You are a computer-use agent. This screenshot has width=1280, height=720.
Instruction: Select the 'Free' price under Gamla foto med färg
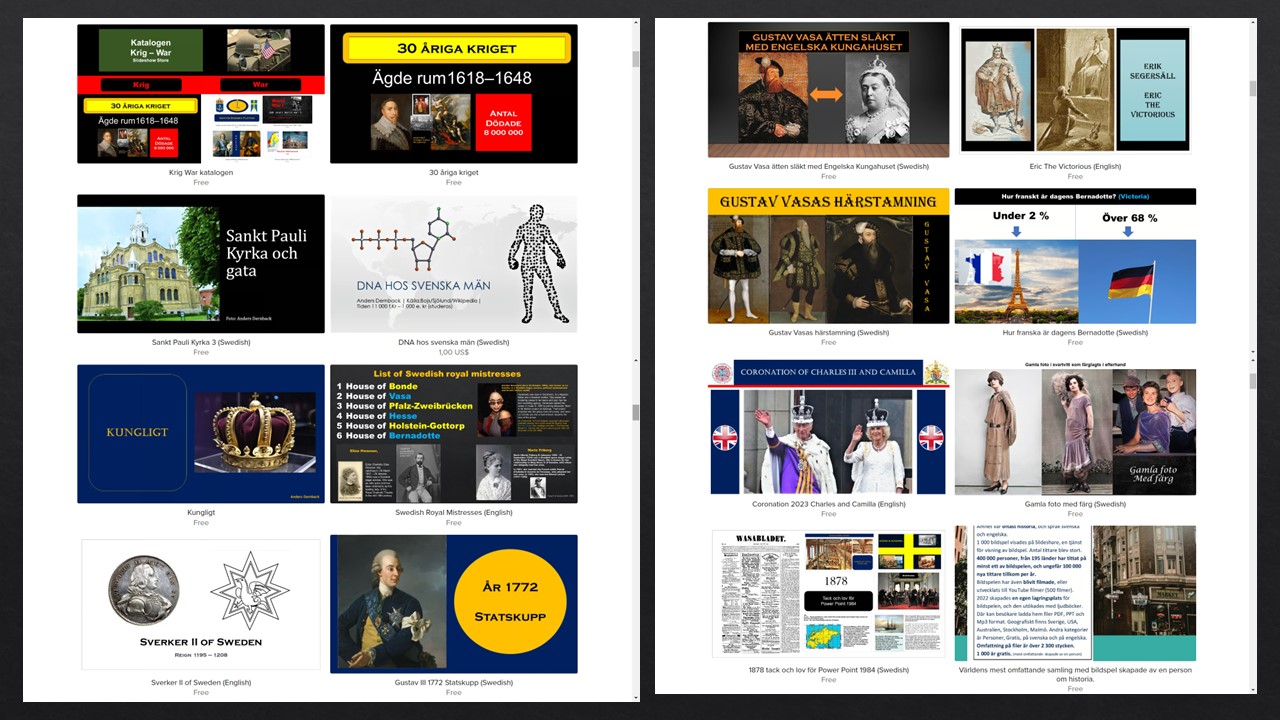1075,514
